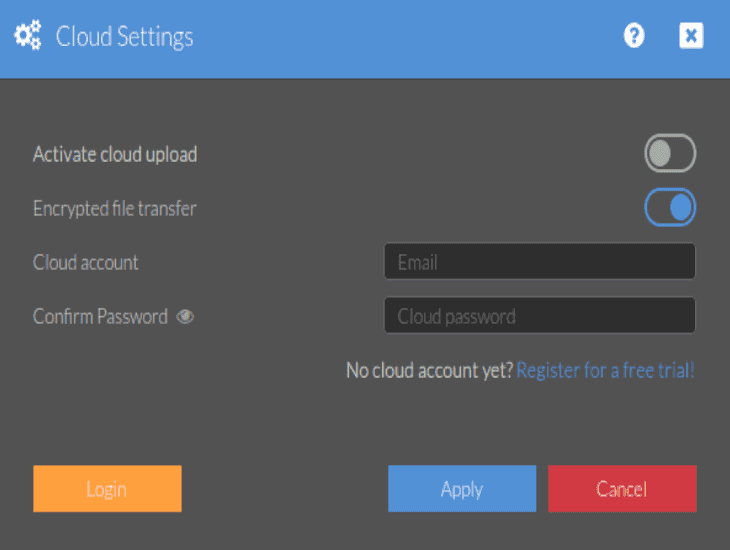730x550 pixels.
Task: Click the empty gray area above Apply
Action: (460, 425)
